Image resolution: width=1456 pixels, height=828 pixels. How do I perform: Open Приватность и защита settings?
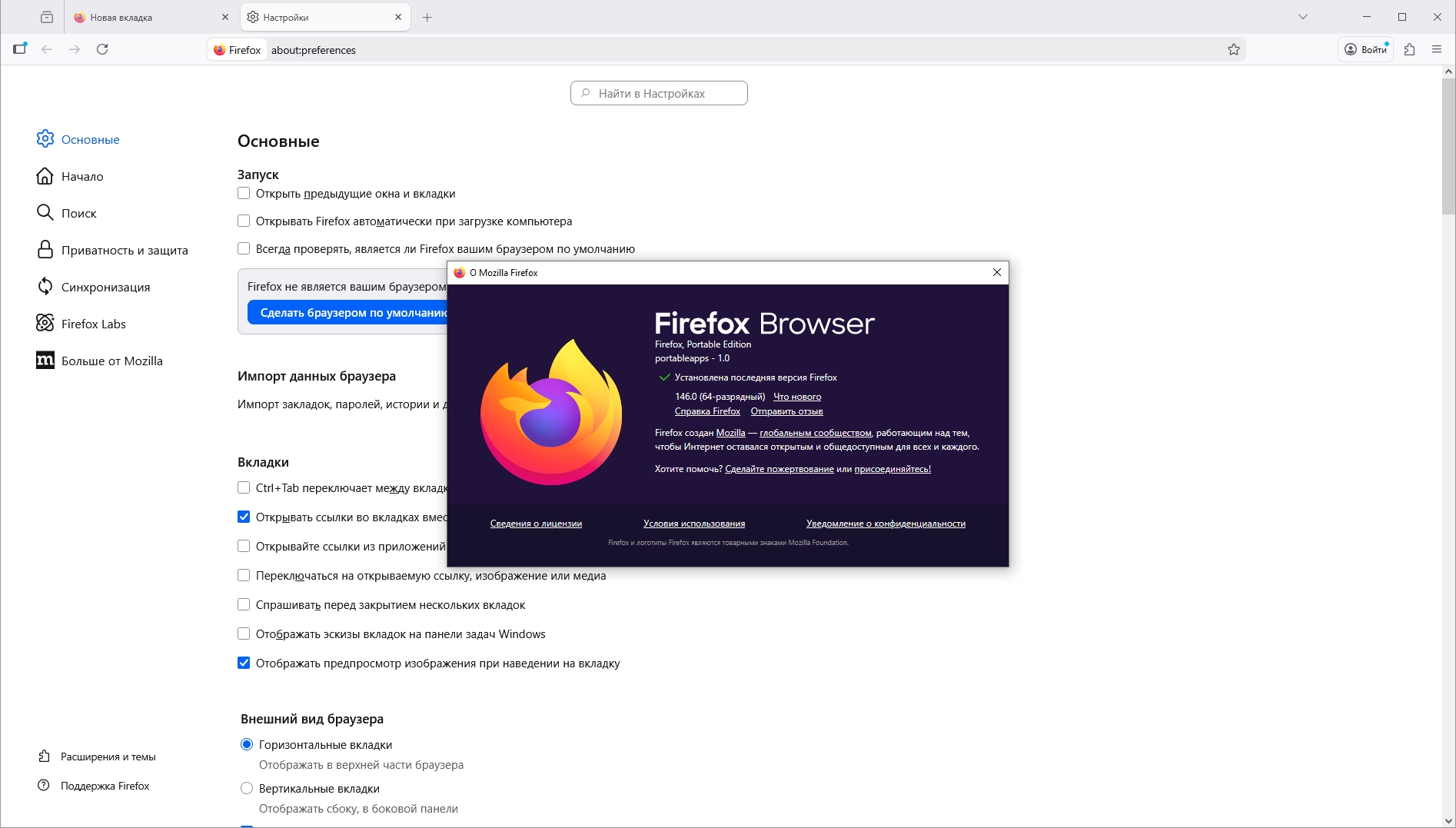(x=112, y=250)
